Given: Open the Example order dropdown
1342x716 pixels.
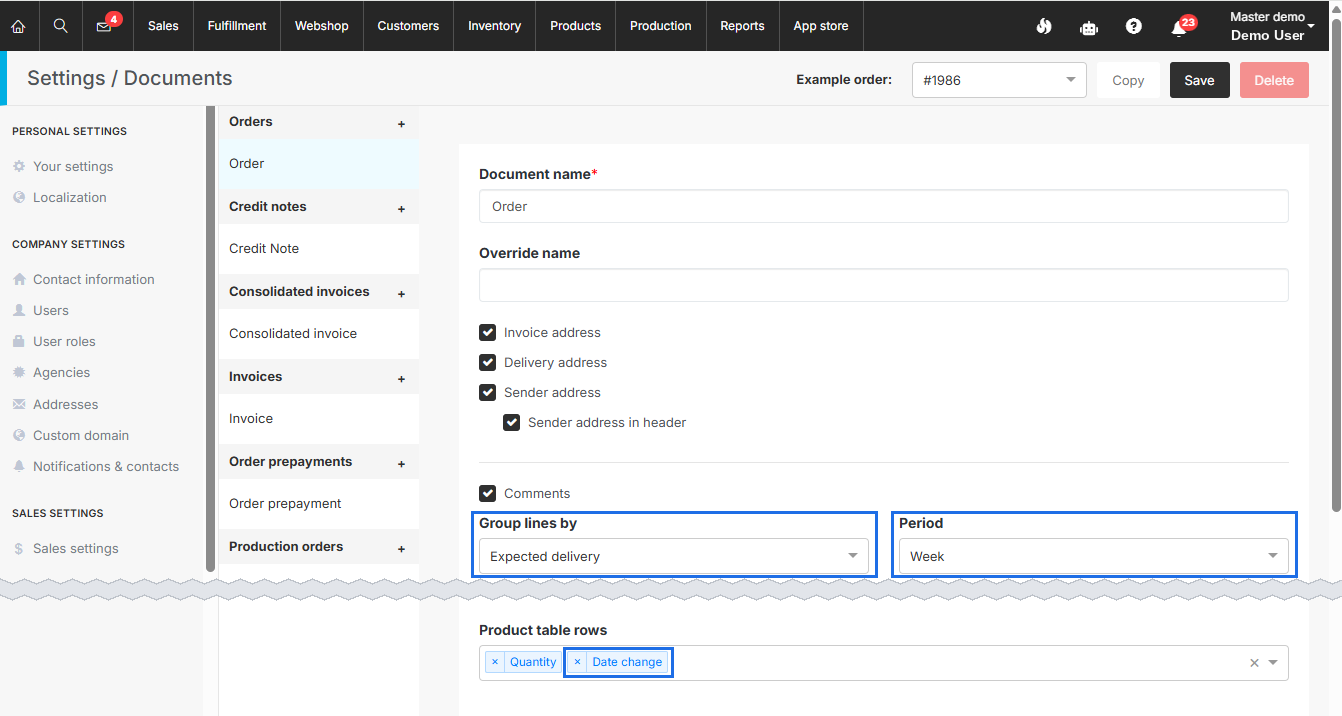Looking at the screenshot, I should point(999,80).
